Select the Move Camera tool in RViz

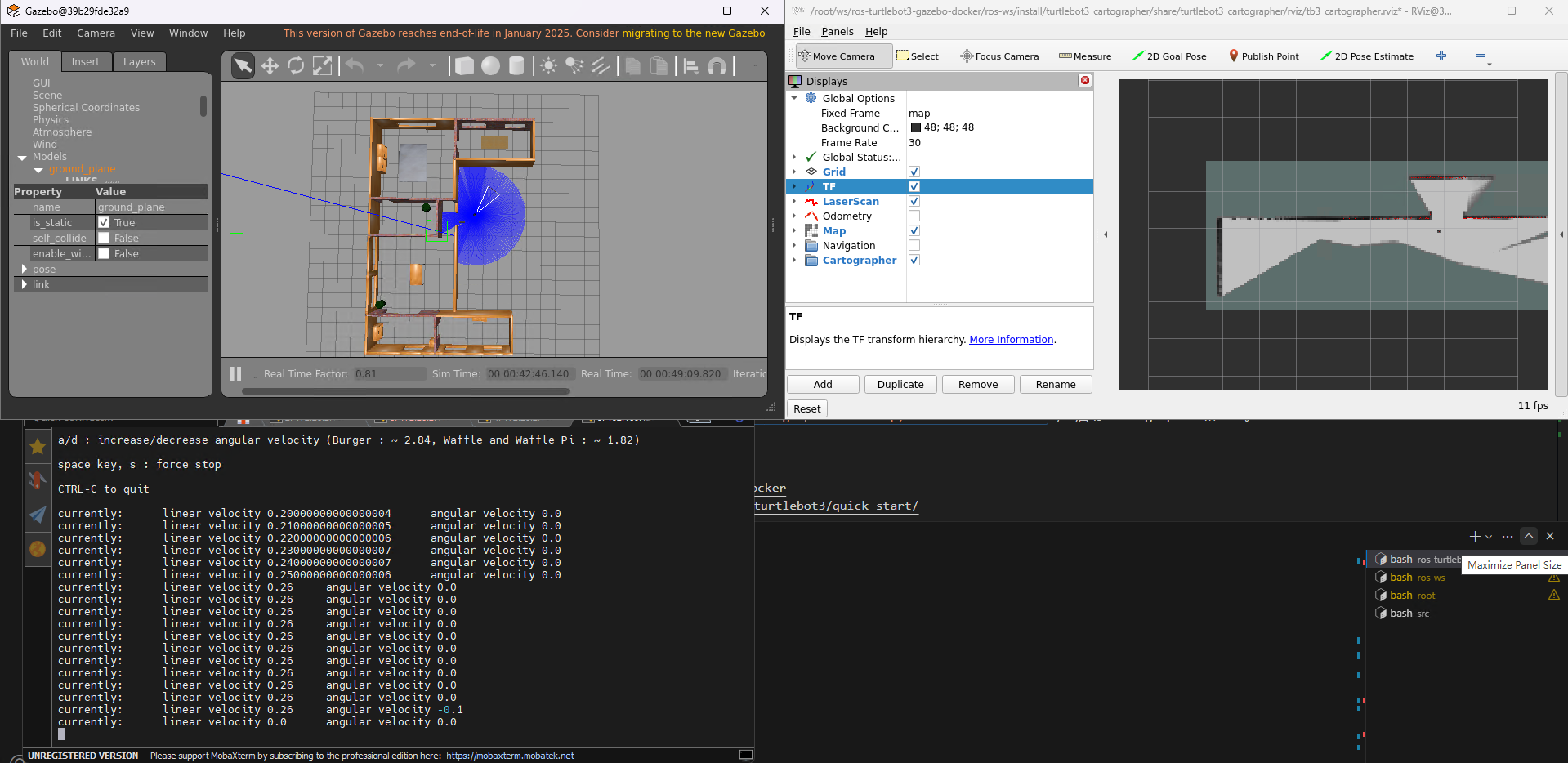click(x=842, y=56)
